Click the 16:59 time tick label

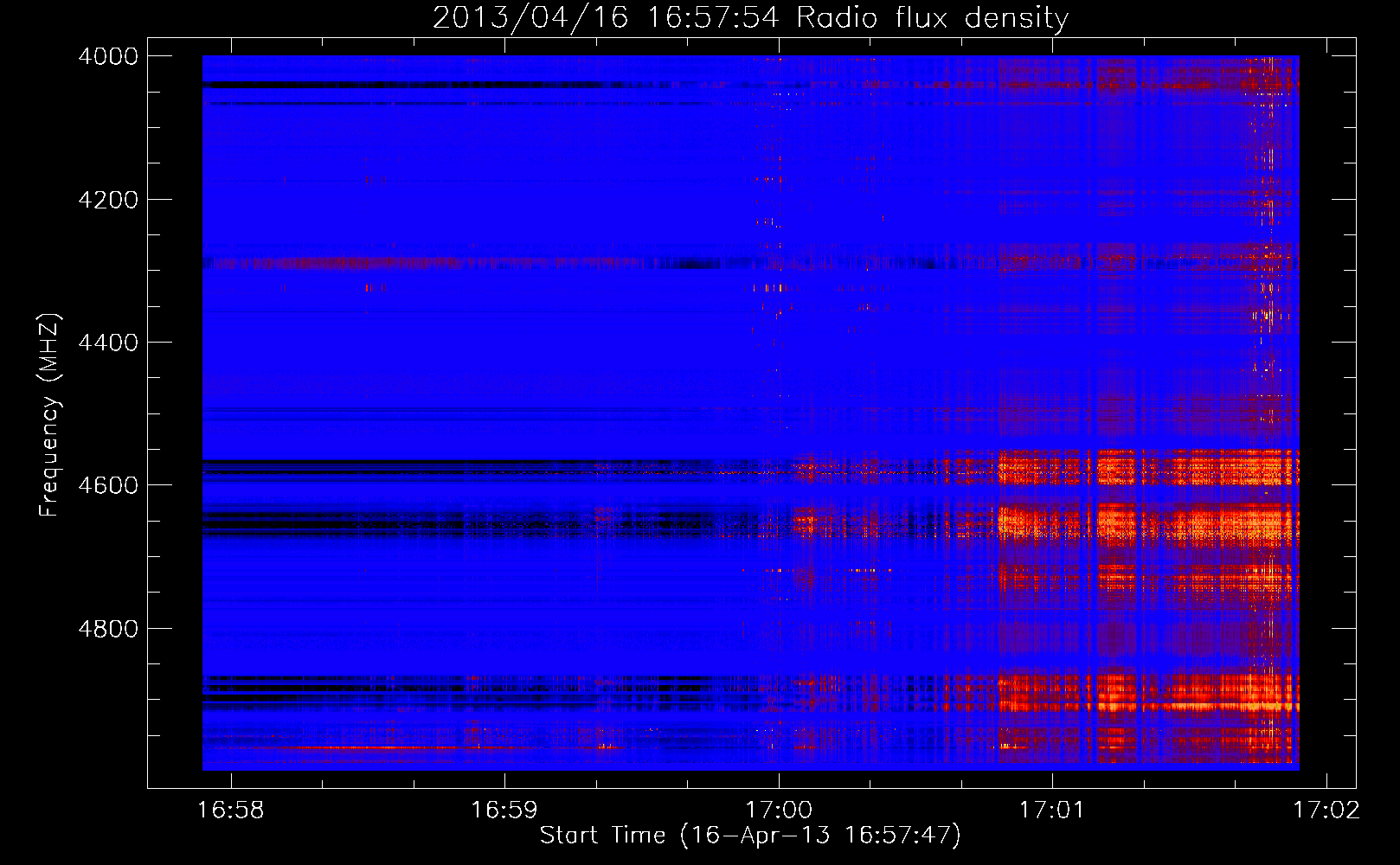[504, 811]
